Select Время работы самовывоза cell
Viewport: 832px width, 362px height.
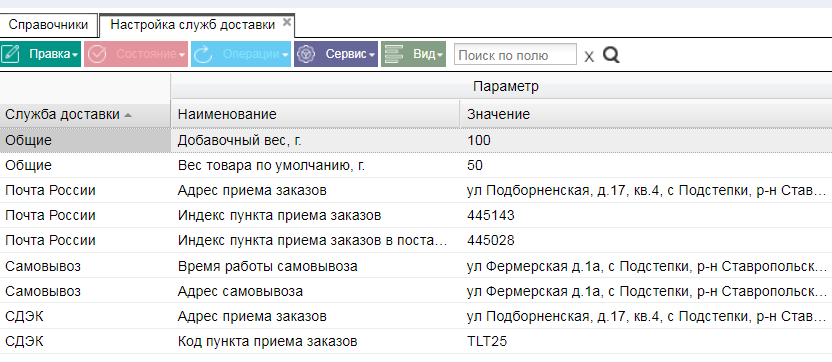[x=315, y=266]
